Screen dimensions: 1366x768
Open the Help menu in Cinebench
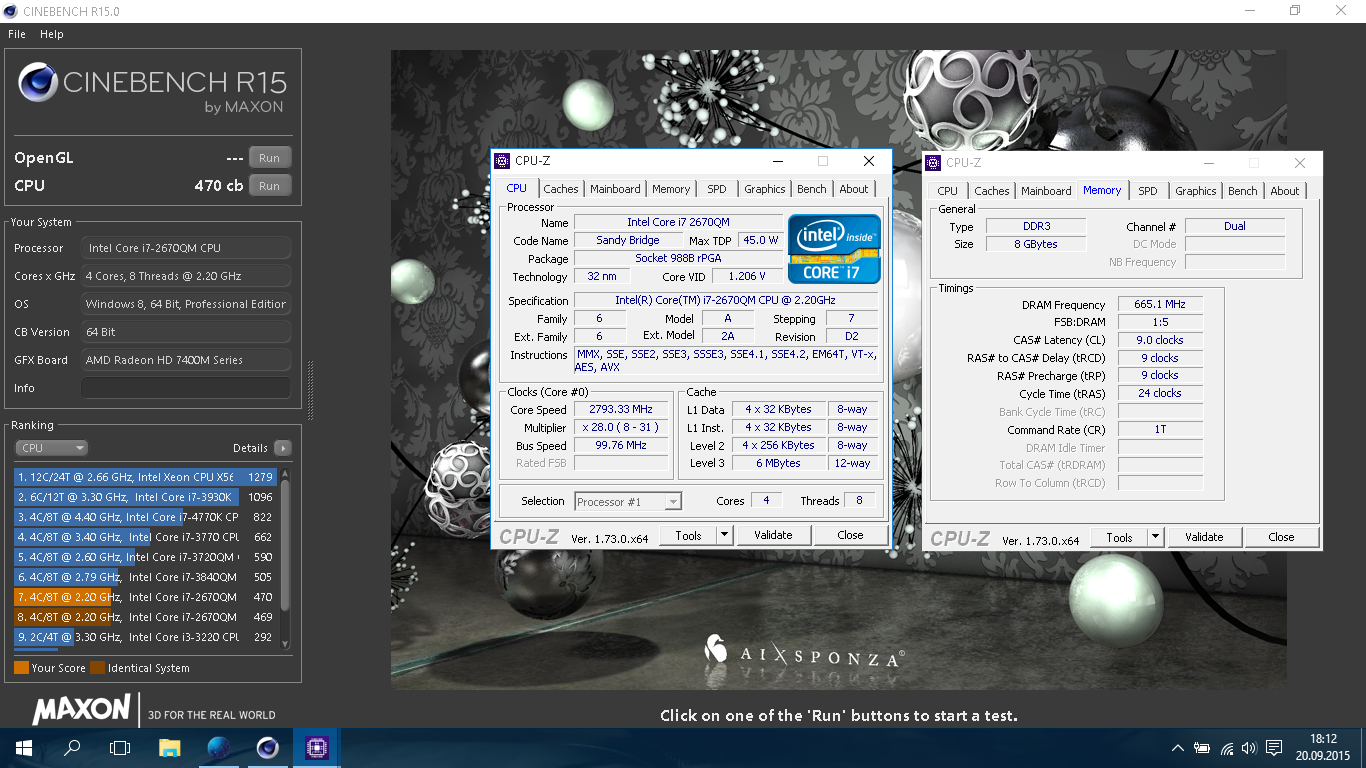[x=51, y=34]
